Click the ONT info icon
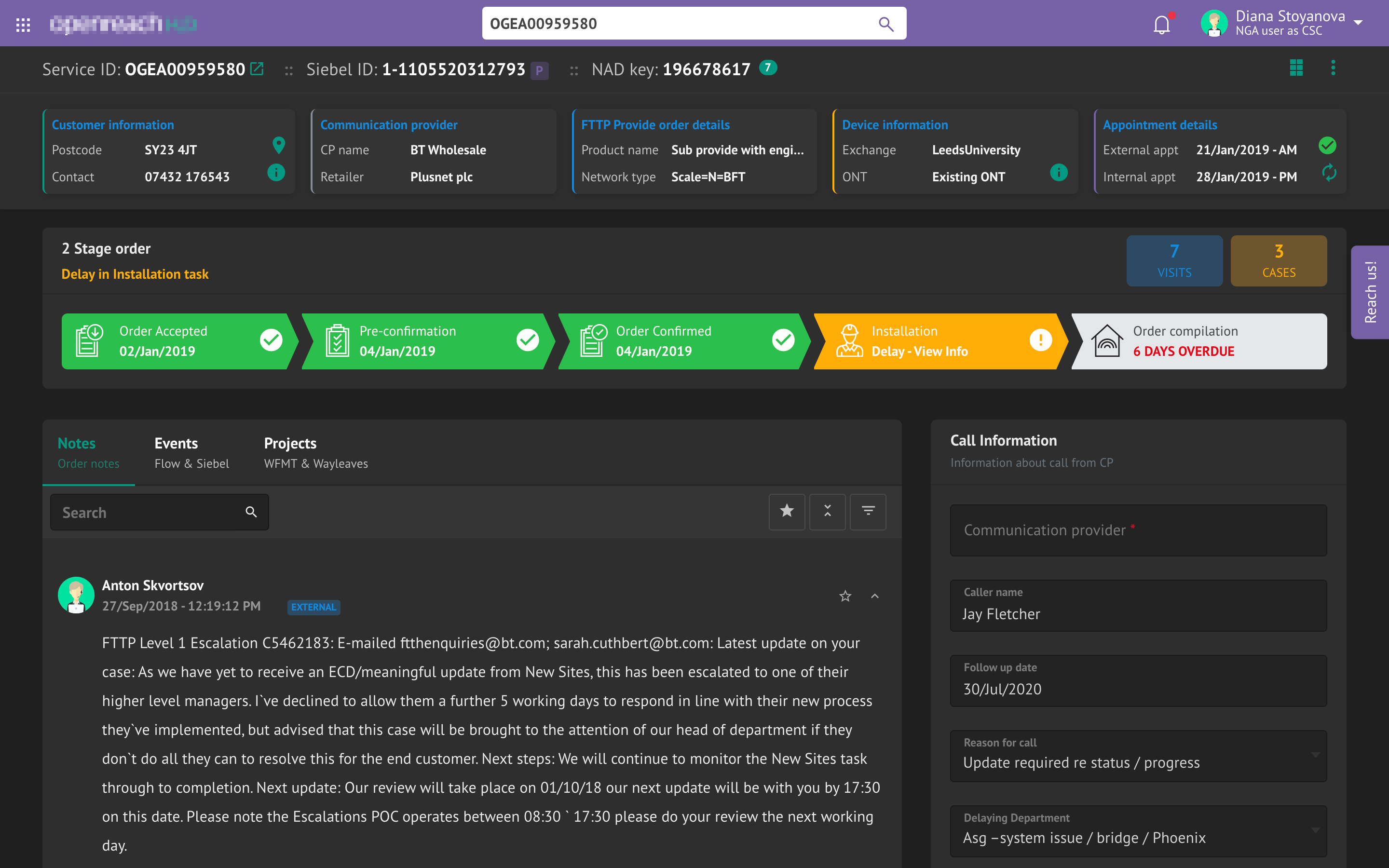 (1059, 172)
